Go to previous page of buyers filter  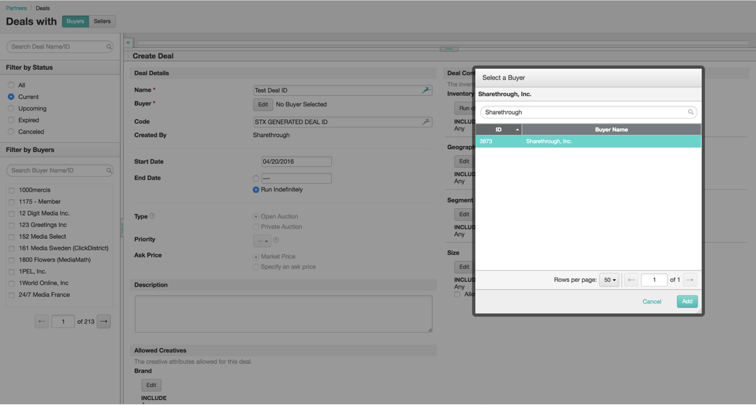click(42, 321)
